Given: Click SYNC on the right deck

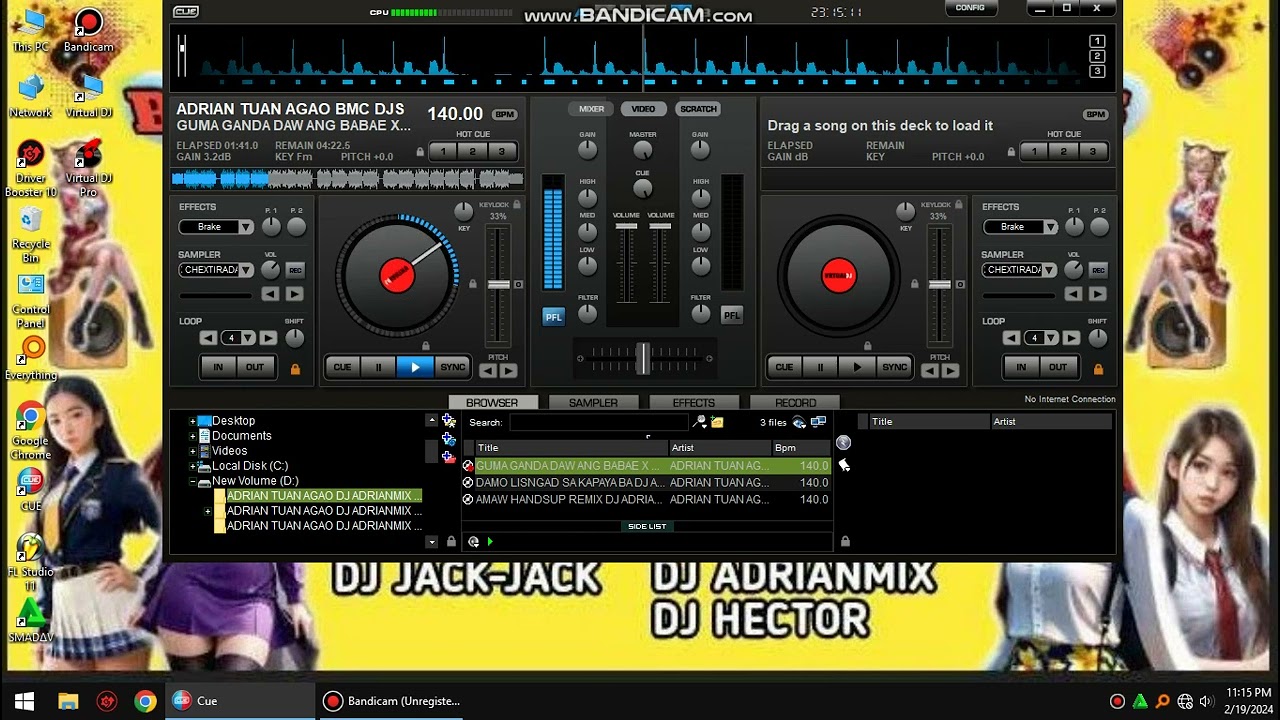Looking at the screenshot, I should coord(895,367).
